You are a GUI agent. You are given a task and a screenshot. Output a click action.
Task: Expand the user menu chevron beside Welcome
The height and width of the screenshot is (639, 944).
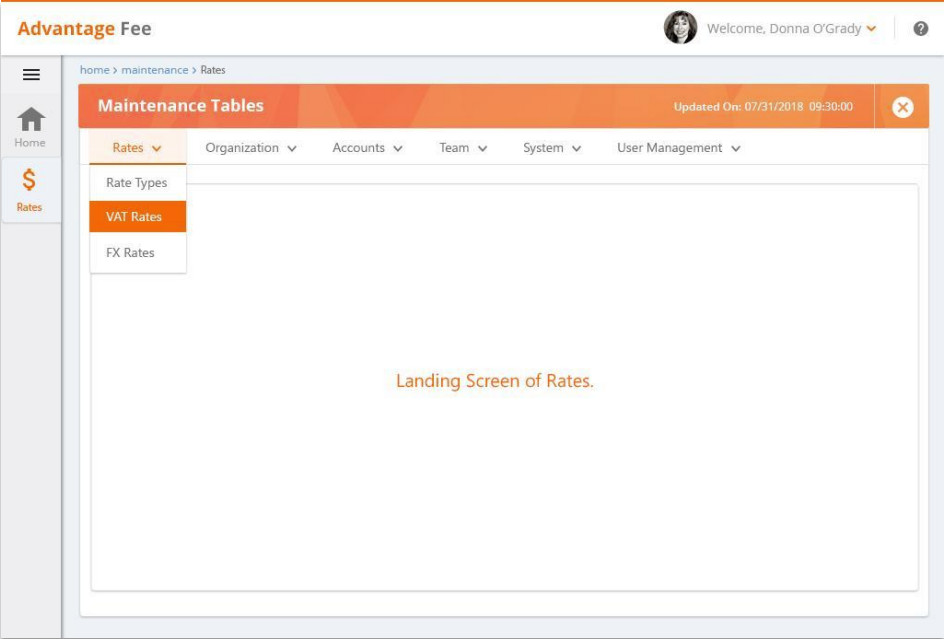(x=871, y=29)
